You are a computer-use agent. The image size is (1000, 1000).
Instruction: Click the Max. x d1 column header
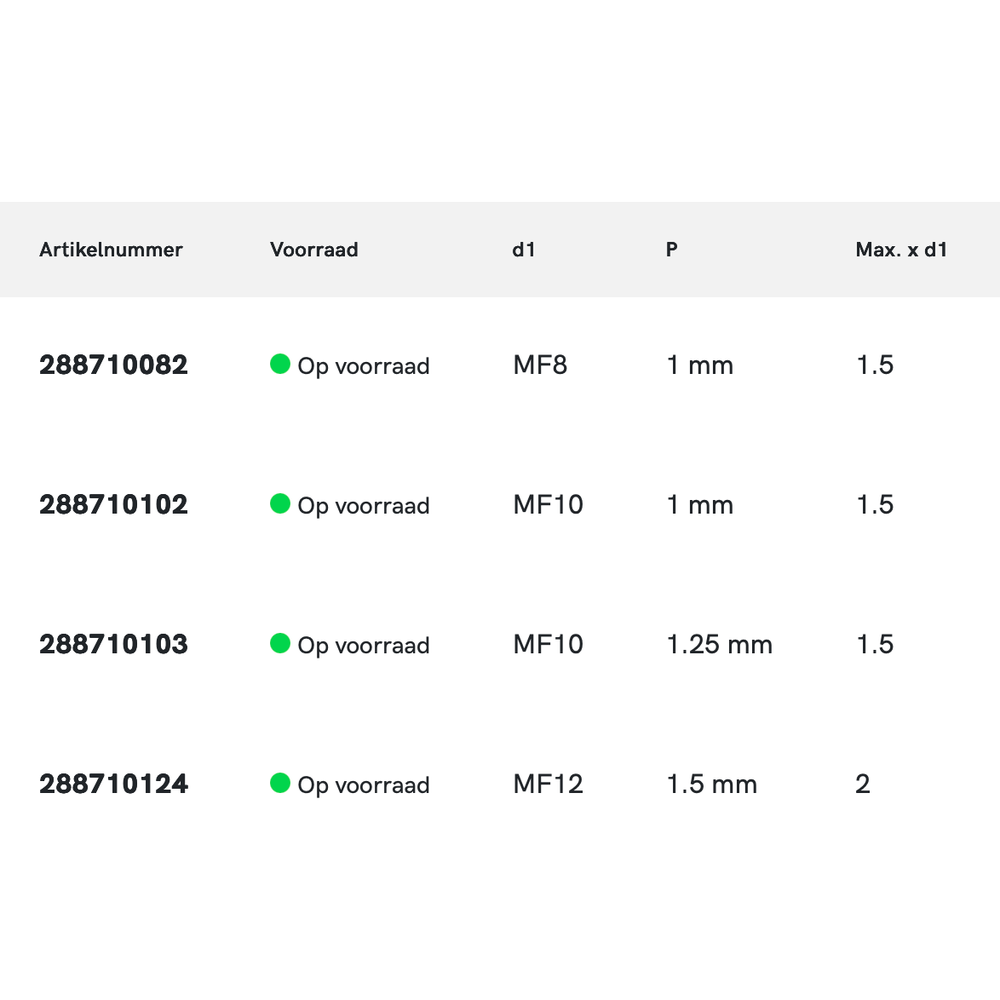point(901,250)
